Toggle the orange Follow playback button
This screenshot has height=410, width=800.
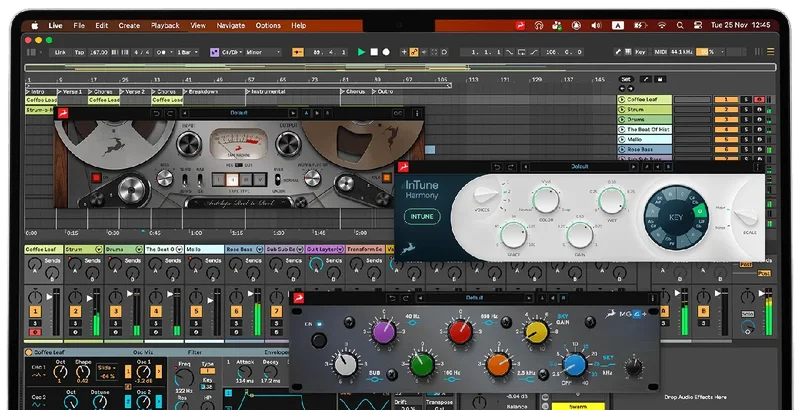click(x=297, y=52)
